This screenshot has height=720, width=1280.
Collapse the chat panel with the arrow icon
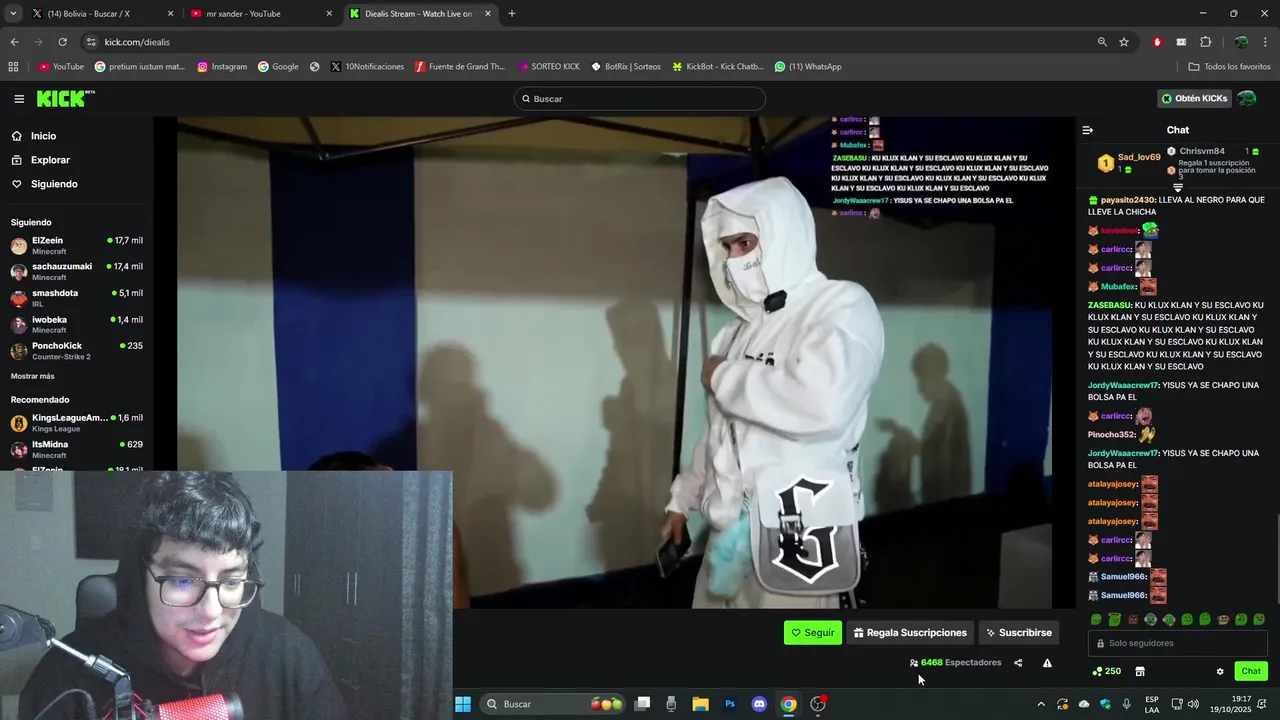pyautogui.click(x=1088, y=130)
